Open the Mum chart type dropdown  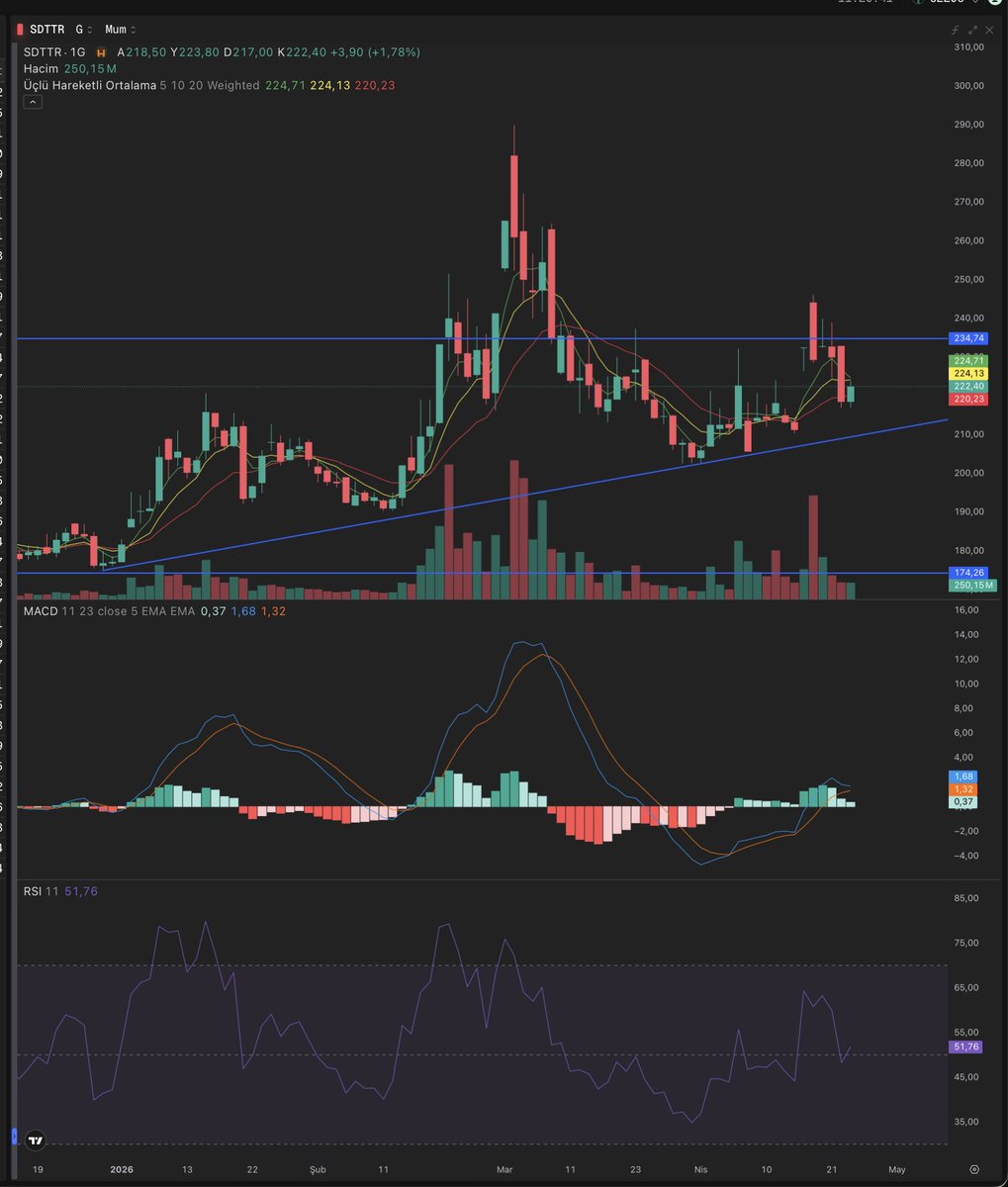[122, 30]
